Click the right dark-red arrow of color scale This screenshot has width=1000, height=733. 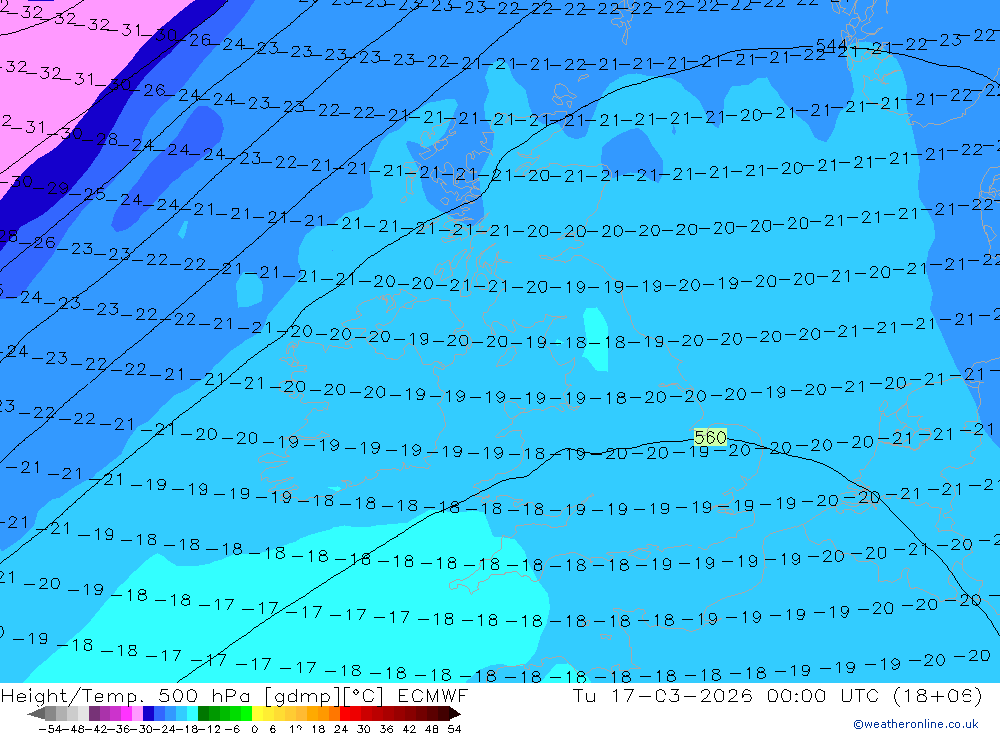455,714
